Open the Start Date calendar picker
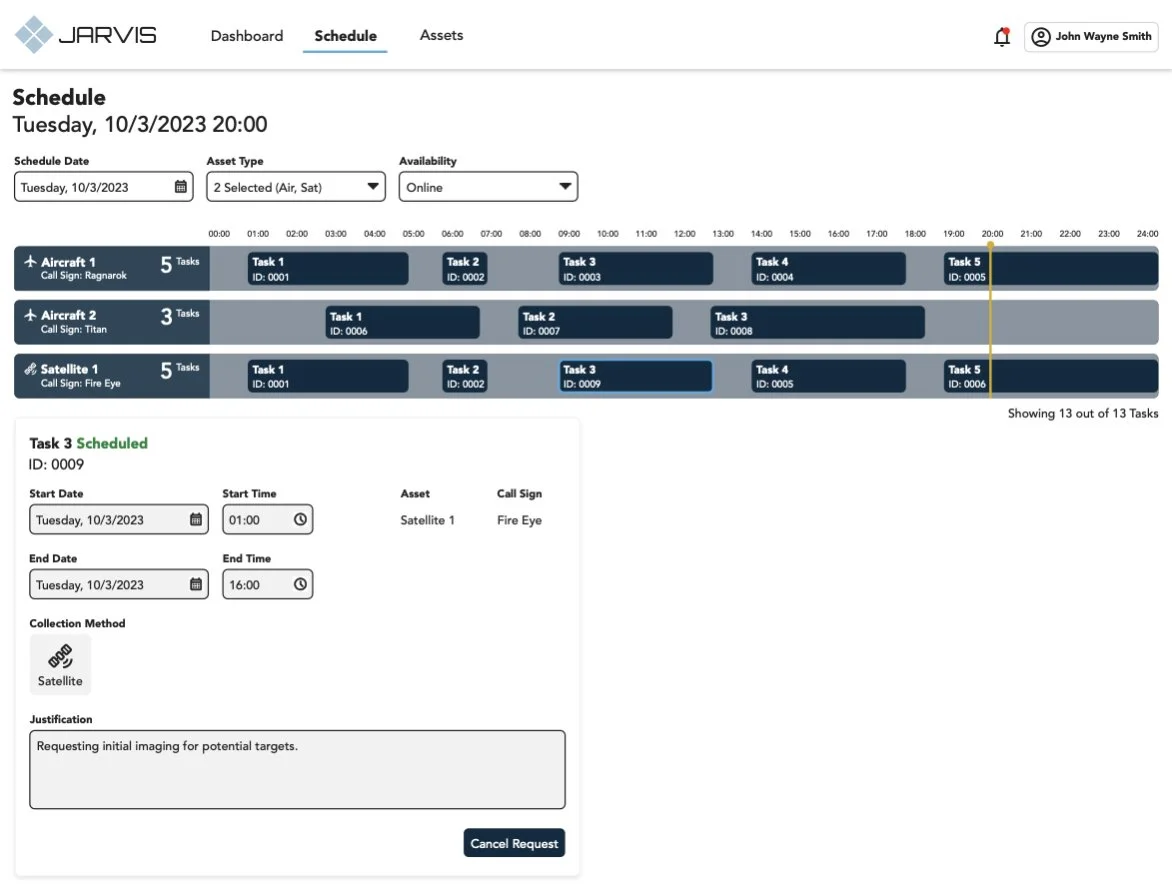The height and width of the screenshot is (884, 1172). point(196,519)
